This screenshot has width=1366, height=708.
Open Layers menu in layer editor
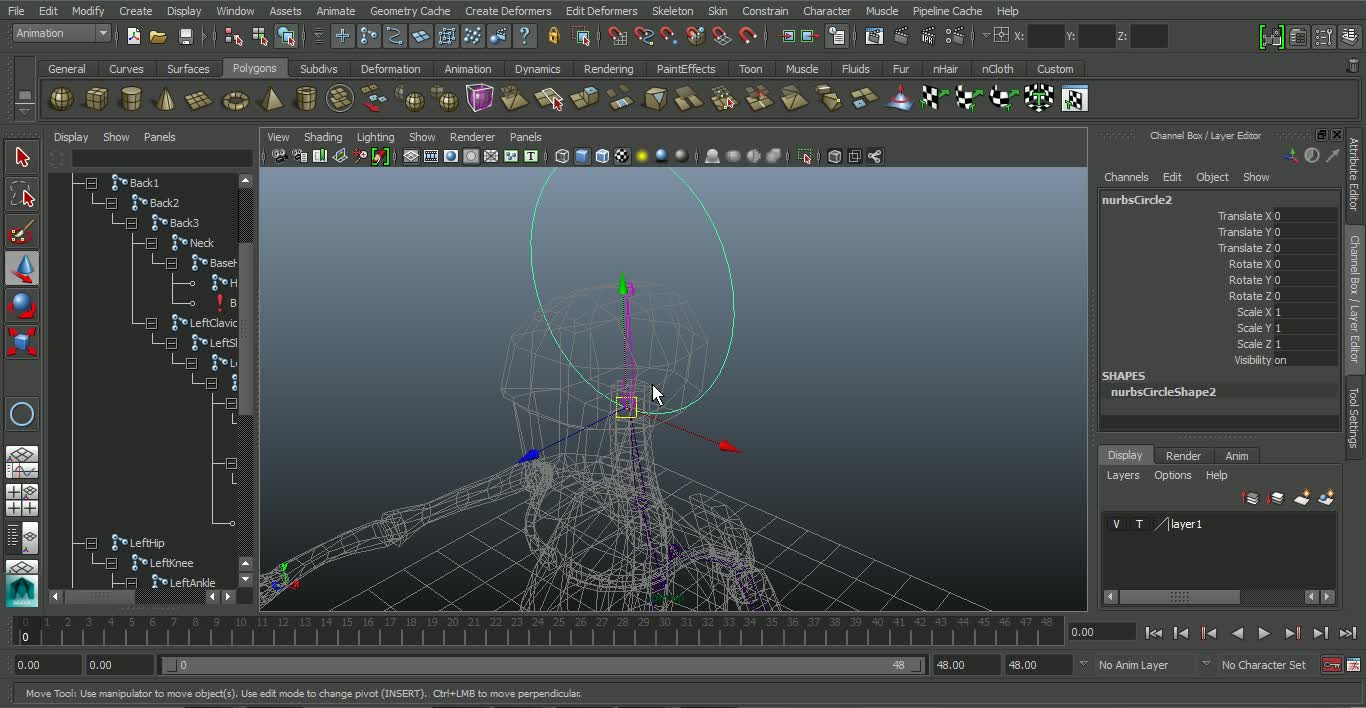point(1123,475)
